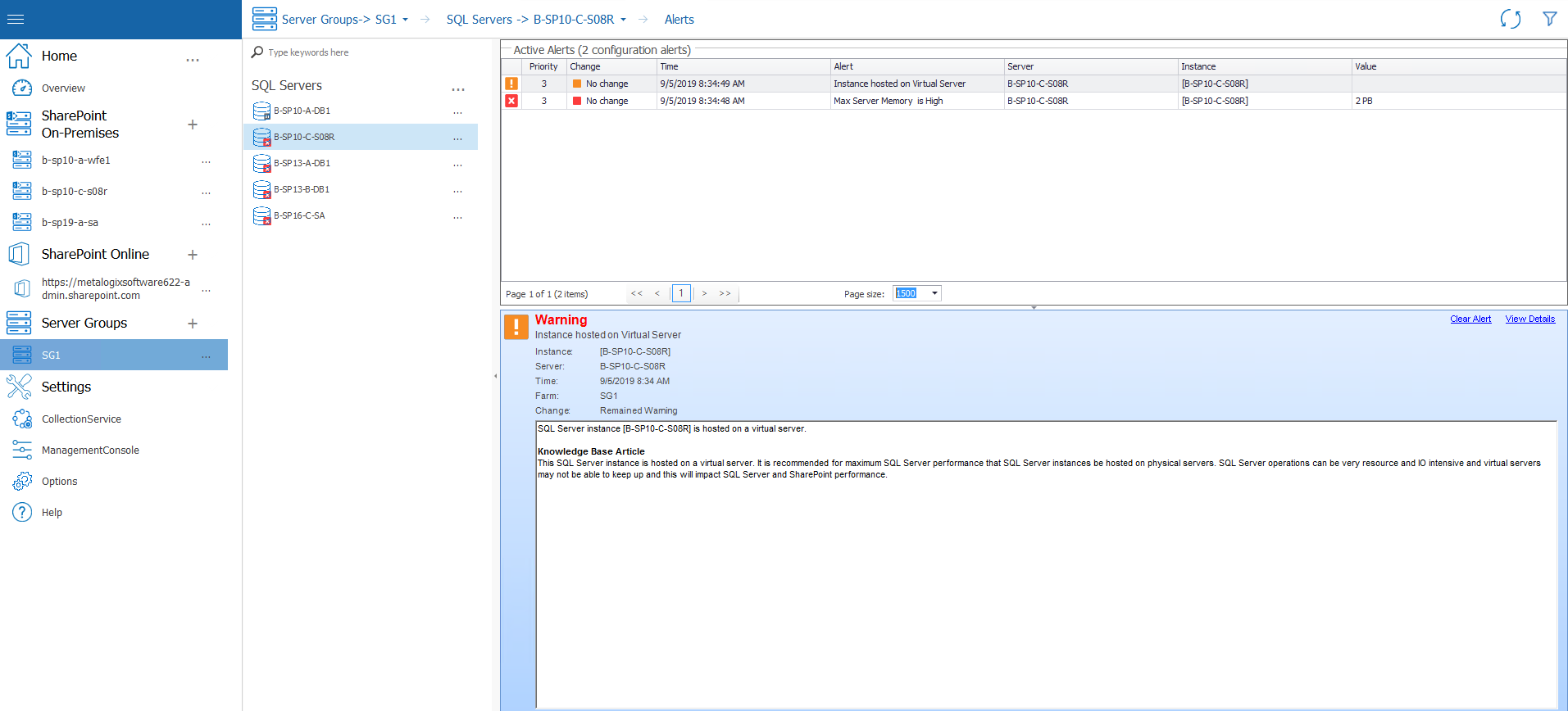Select B-SP10-C-S08R in SQL Servers list
The height and width of the screenshot is (711, 1568).
pyautogui.click(x=361, y=137)
